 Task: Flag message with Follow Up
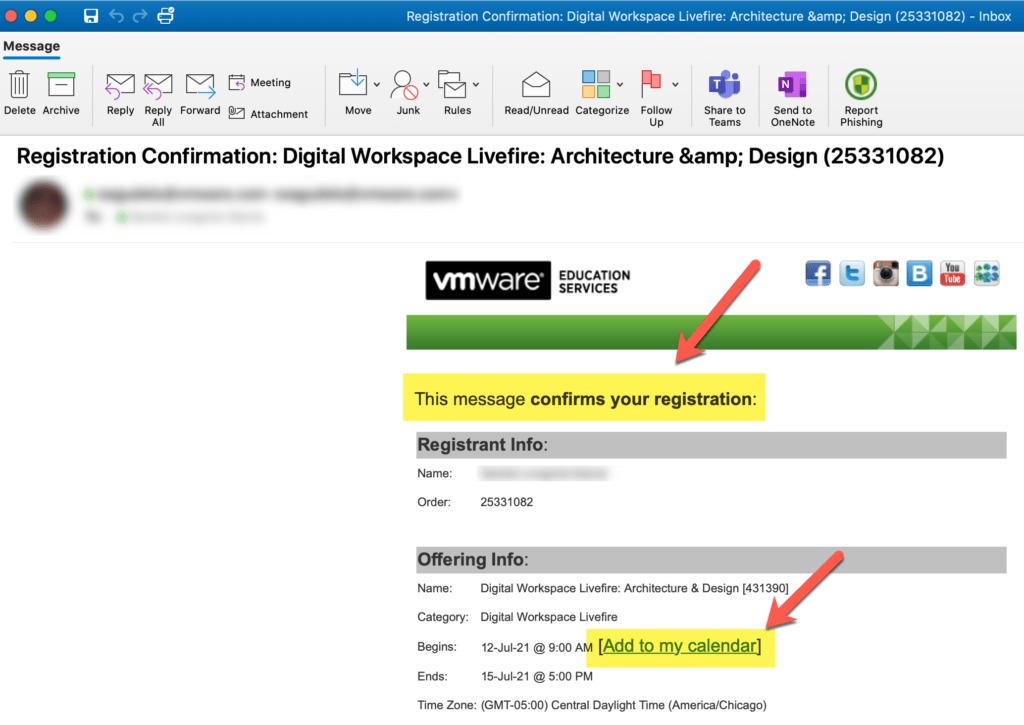click(x=654, y=98)
